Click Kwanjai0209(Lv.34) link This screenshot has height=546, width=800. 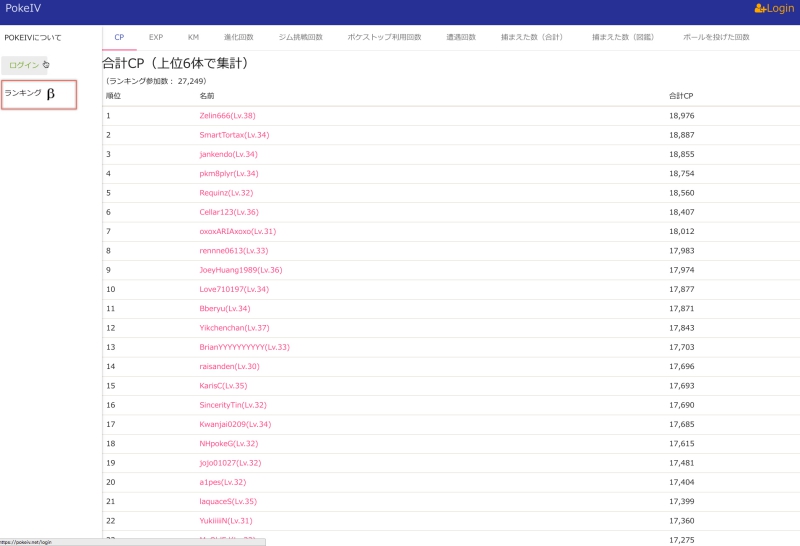(235, 425)
